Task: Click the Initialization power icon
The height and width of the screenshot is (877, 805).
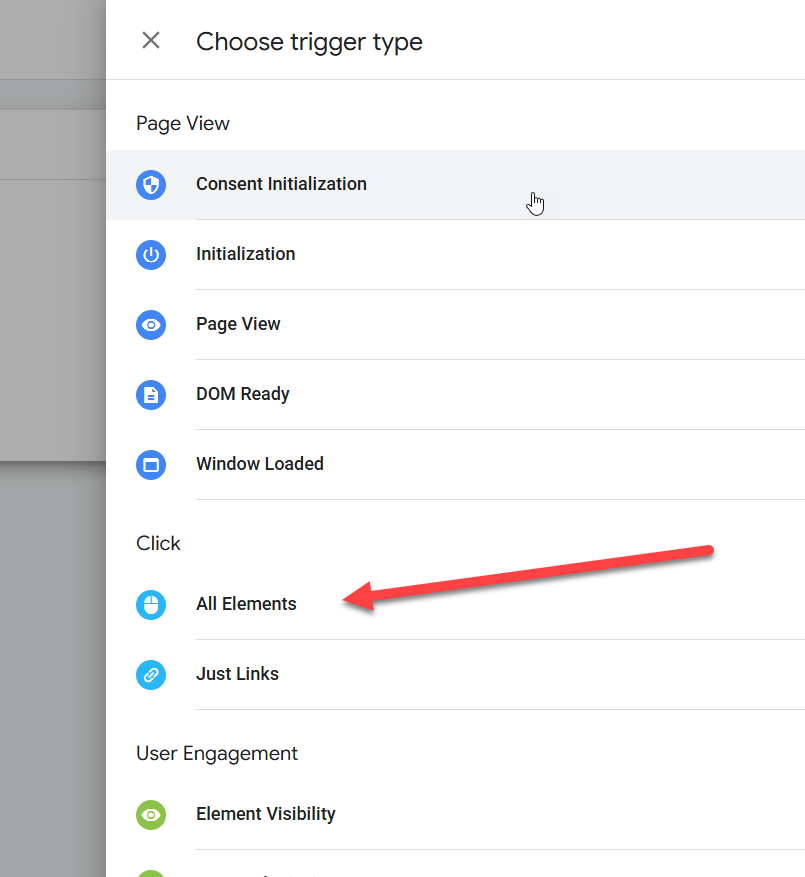Action: click(x=151, y=254)
